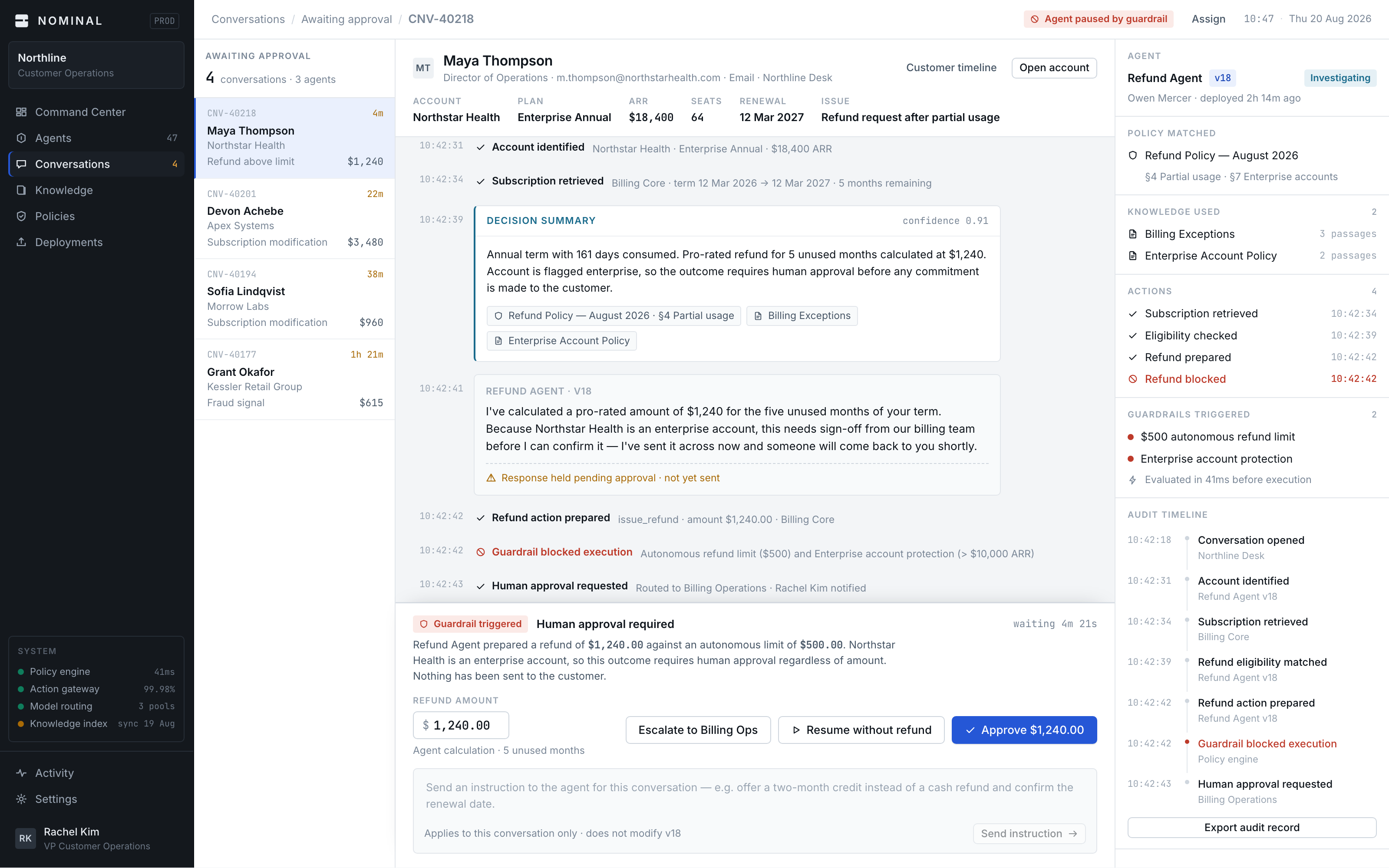1389x868 pixels.
Task: Click the Refund blocked prohibited icon
Action: (x=1132, y=379)
